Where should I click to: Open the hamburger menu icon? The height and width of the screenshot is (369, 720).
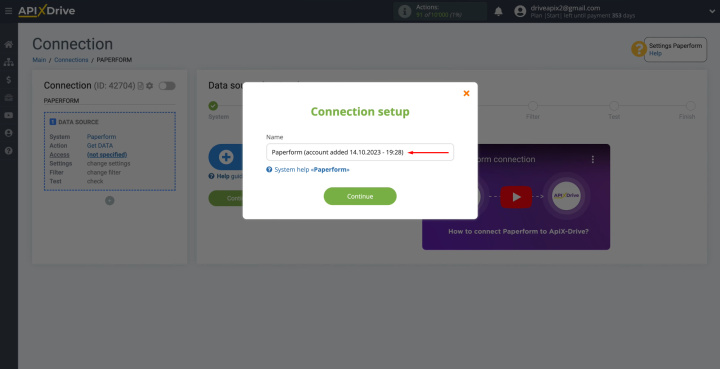[8, 11]
